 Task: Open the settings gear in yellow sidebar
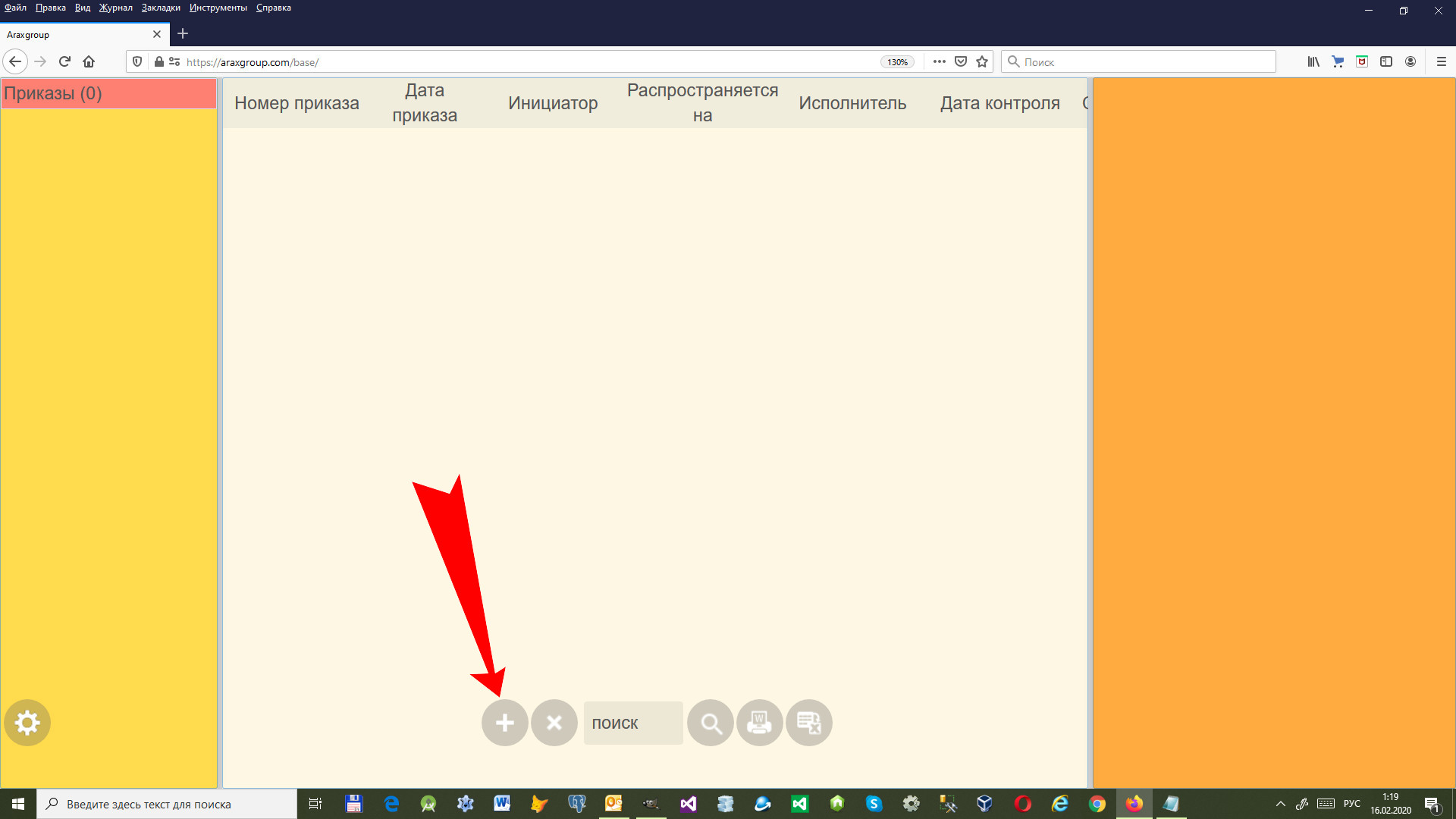pyautogui.click(x=27, y=723)
